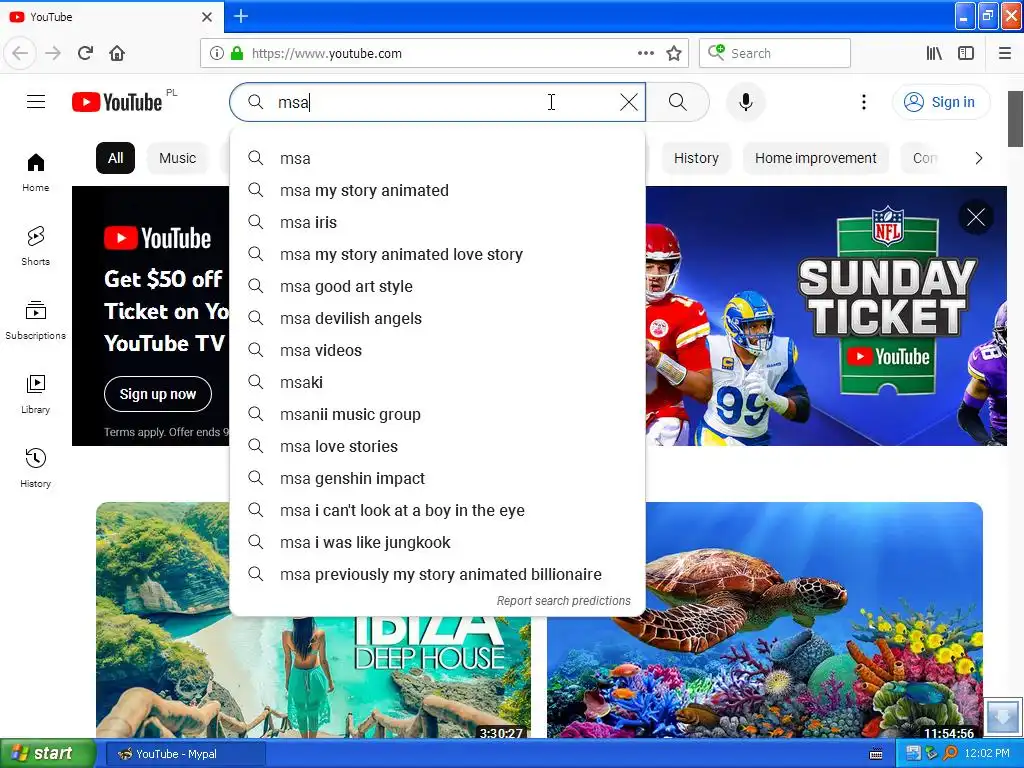Open YouTube settings three-dot menu

click(863, 102)
